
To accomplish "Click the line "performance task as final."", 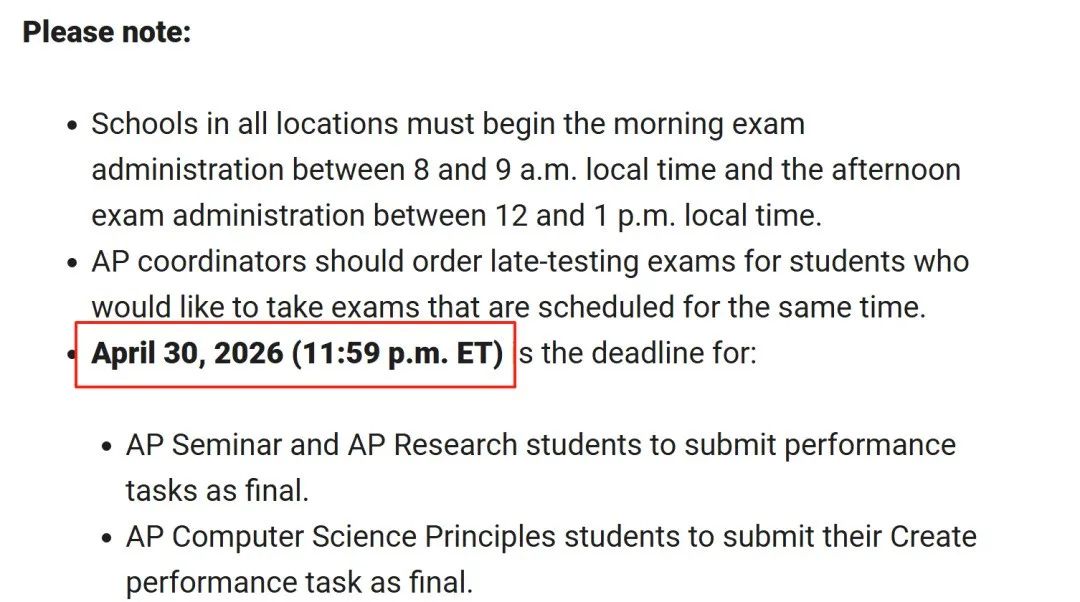I will pos(299,583).
